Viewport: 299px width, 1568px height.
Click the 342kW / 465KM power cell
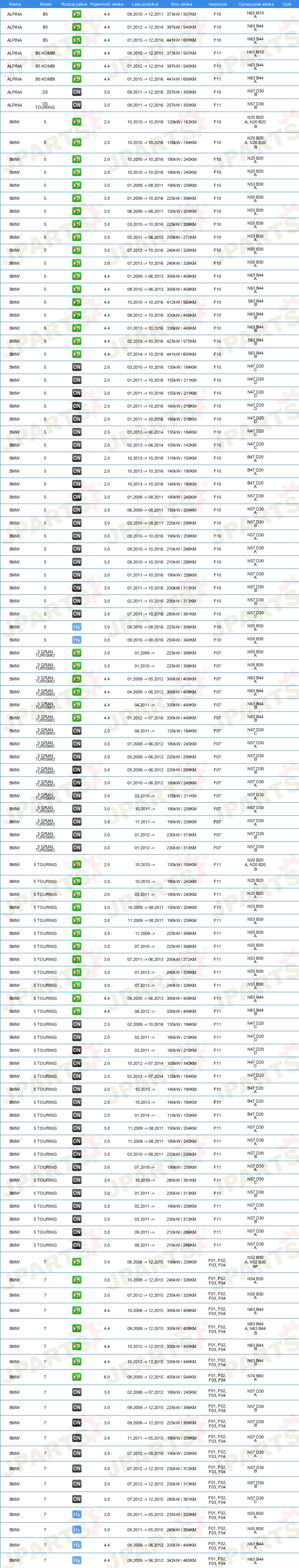coord(182,1560)
